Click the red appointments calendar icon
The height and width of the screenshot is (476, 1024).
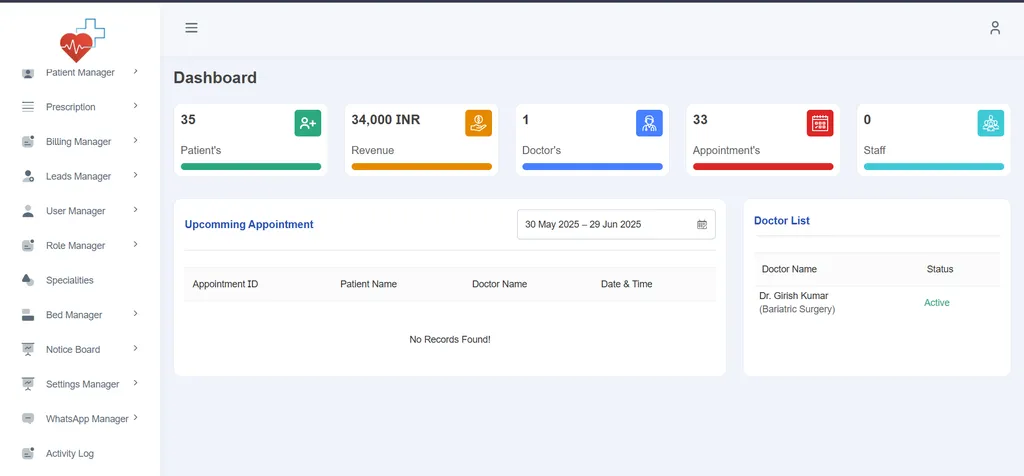[x=820, y=123]
